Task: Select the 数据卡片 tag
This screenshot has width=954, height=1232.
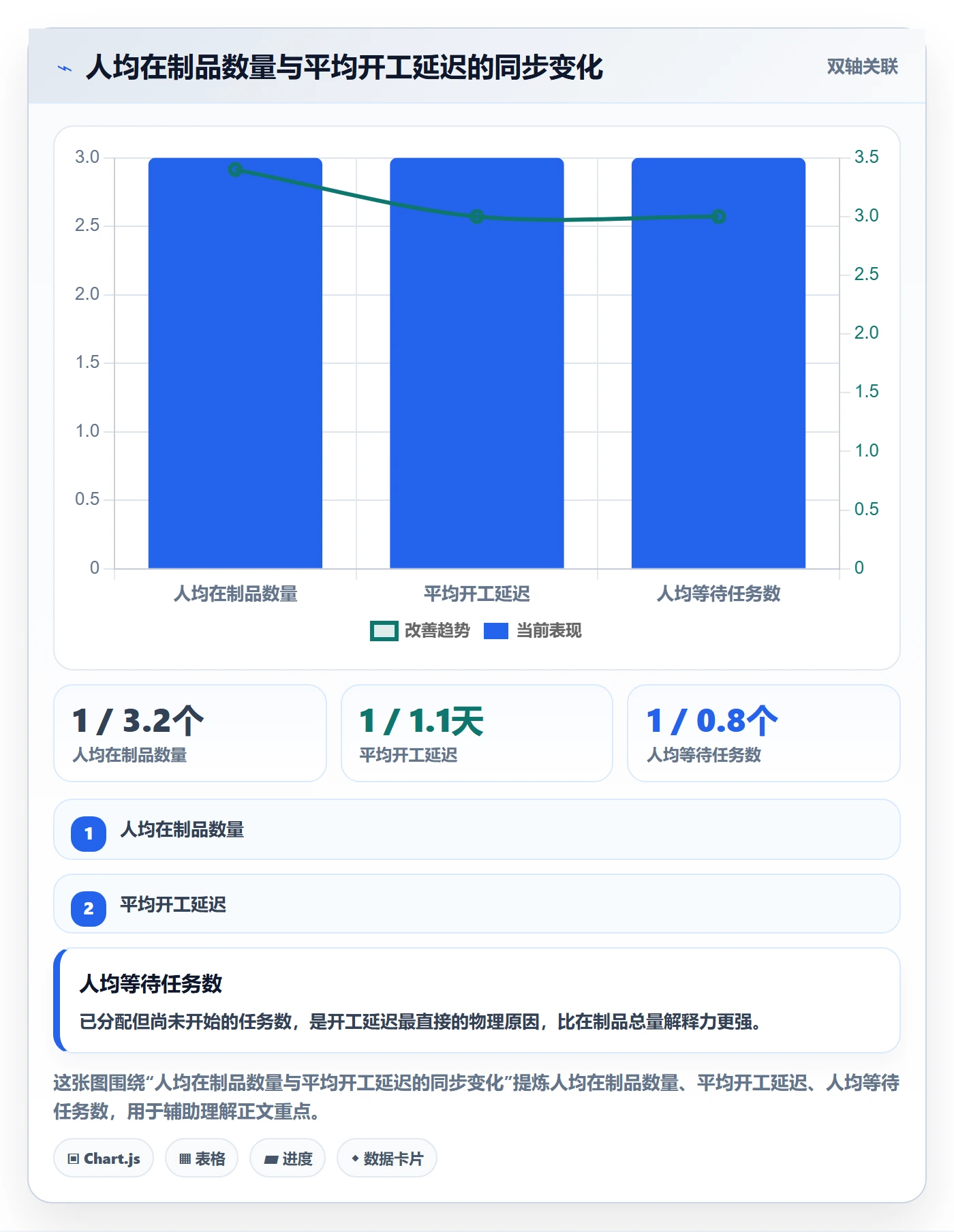Action: [x=387, y=1158]
